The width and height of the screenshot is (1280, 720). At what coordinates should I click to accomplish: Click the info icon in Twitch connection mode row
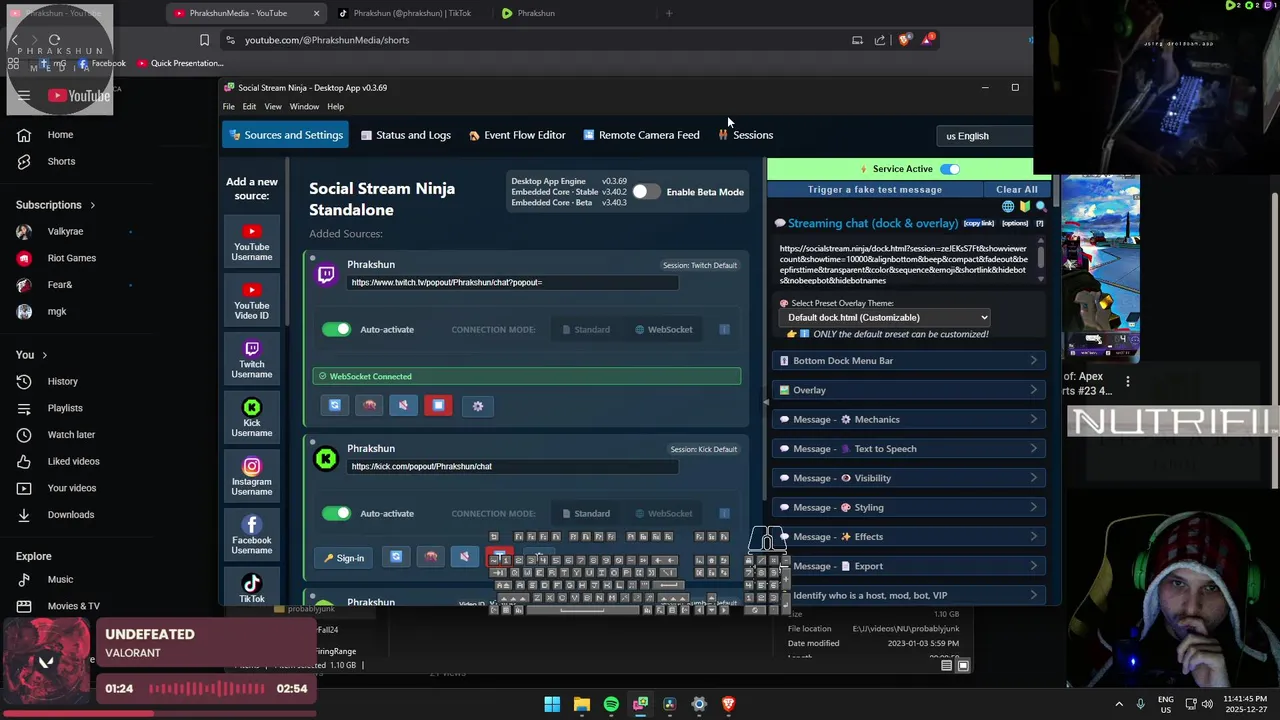point(724,329)
